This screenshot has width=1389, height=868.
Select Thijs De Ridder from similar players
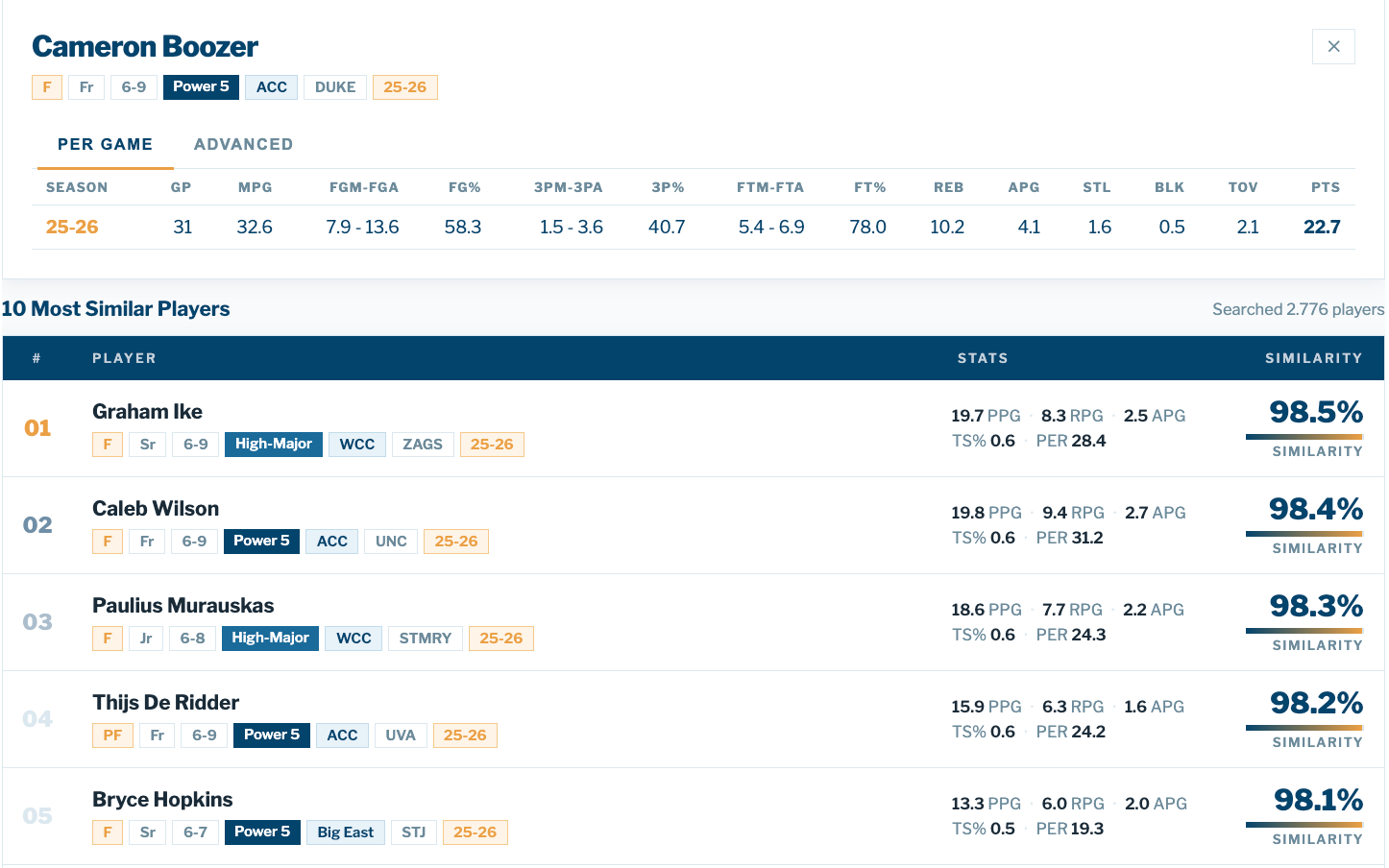click(165, 703)
